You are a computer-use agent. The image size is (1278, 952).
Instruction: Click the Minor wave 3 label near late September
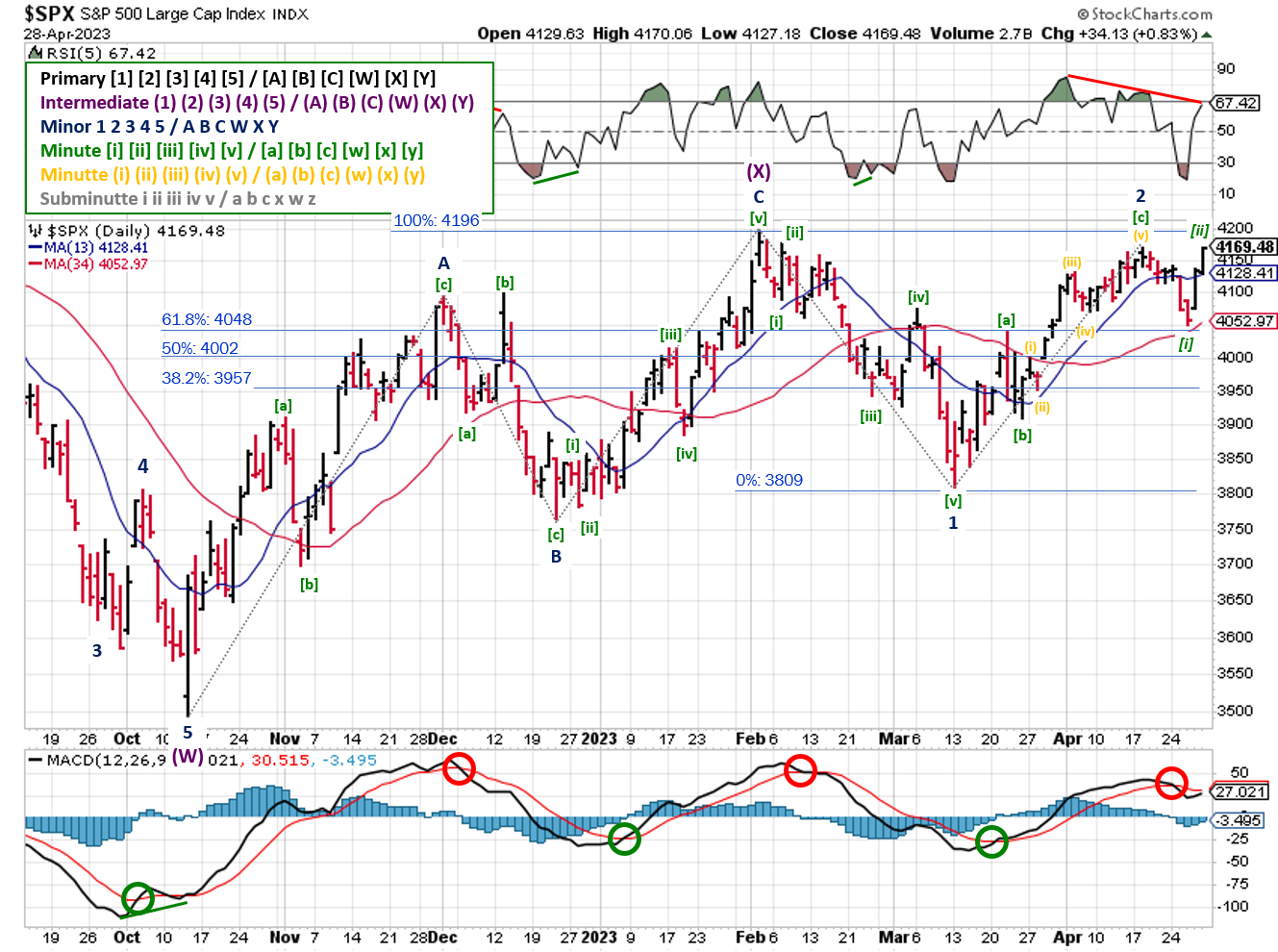97,651
